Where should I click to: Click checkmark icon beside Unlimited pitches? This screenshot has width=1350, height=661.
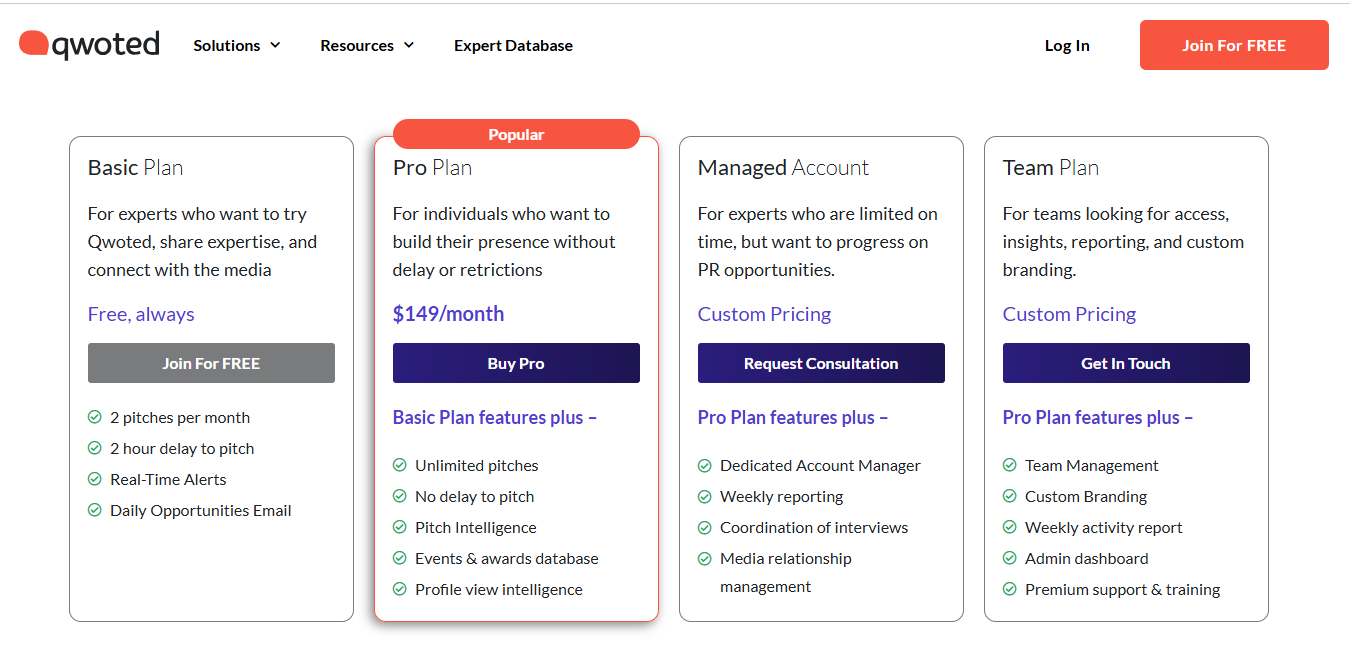click(x=400, y=465)
